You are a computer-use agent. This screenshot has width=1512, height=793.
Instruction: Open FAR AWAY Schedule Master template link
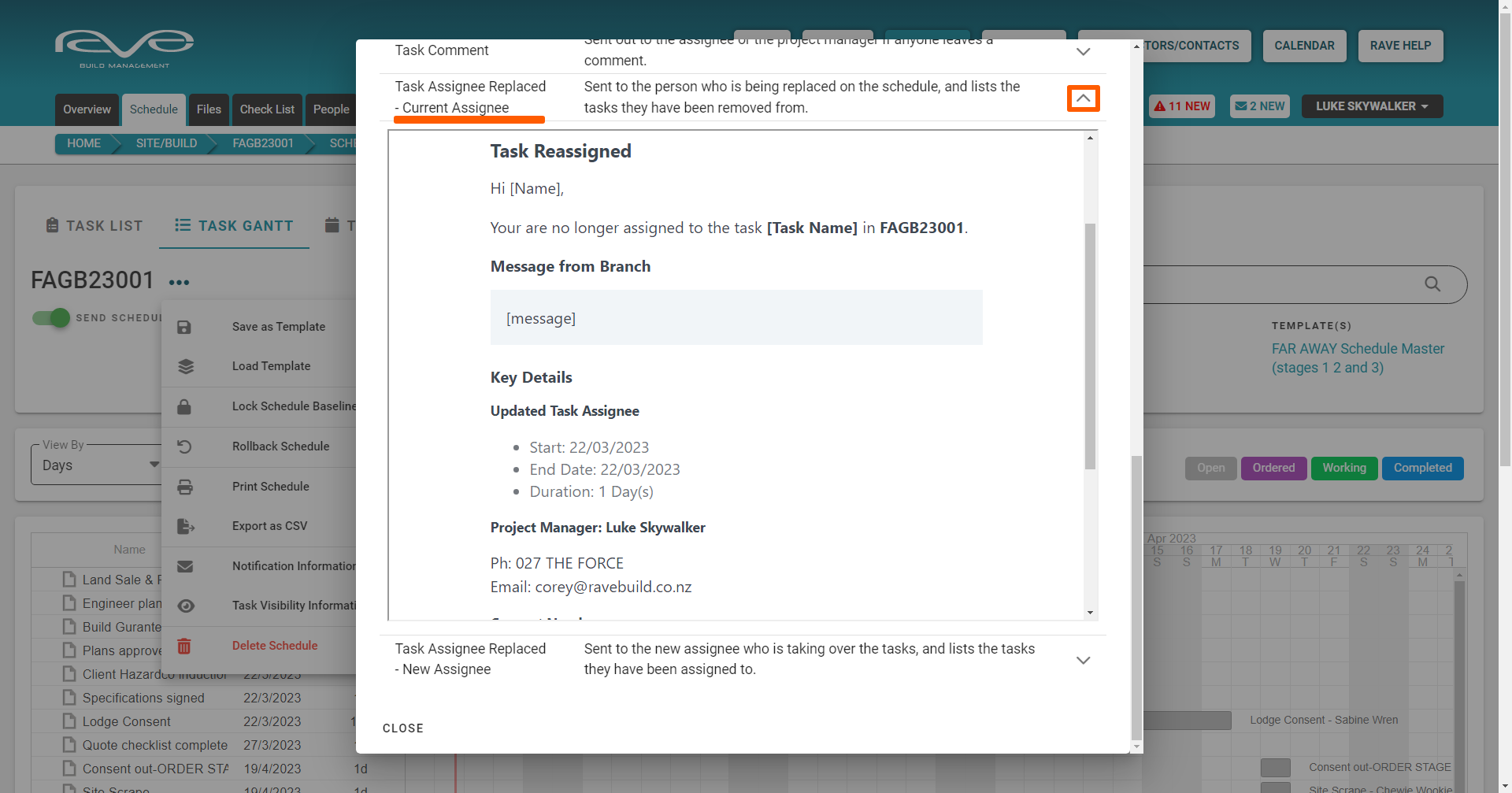coord(1358,358)
